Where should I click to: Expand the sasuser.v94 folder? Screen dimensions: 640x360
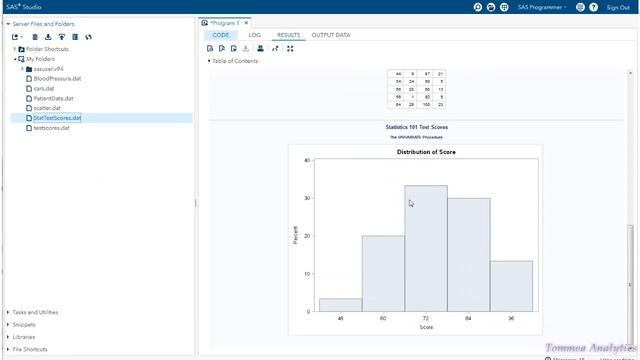22,69
